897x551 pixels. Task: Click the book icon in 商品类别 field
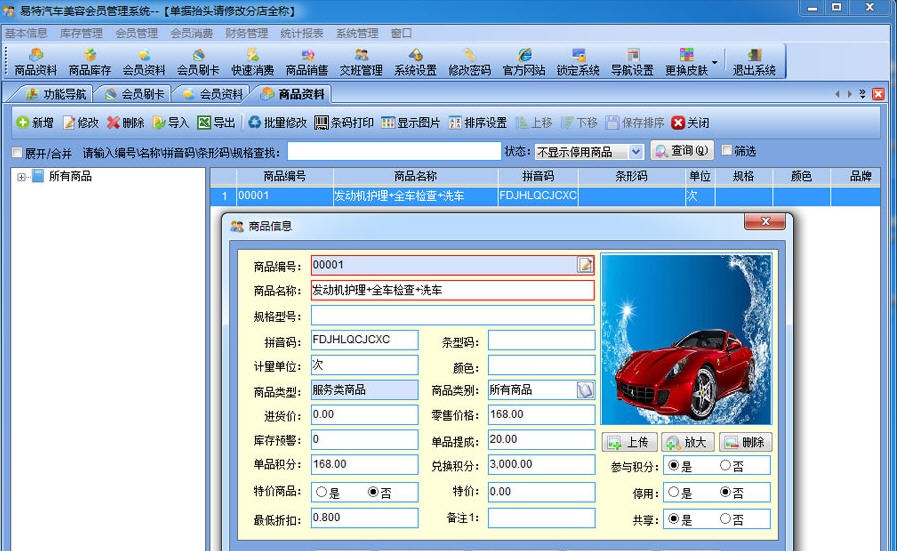585,390
